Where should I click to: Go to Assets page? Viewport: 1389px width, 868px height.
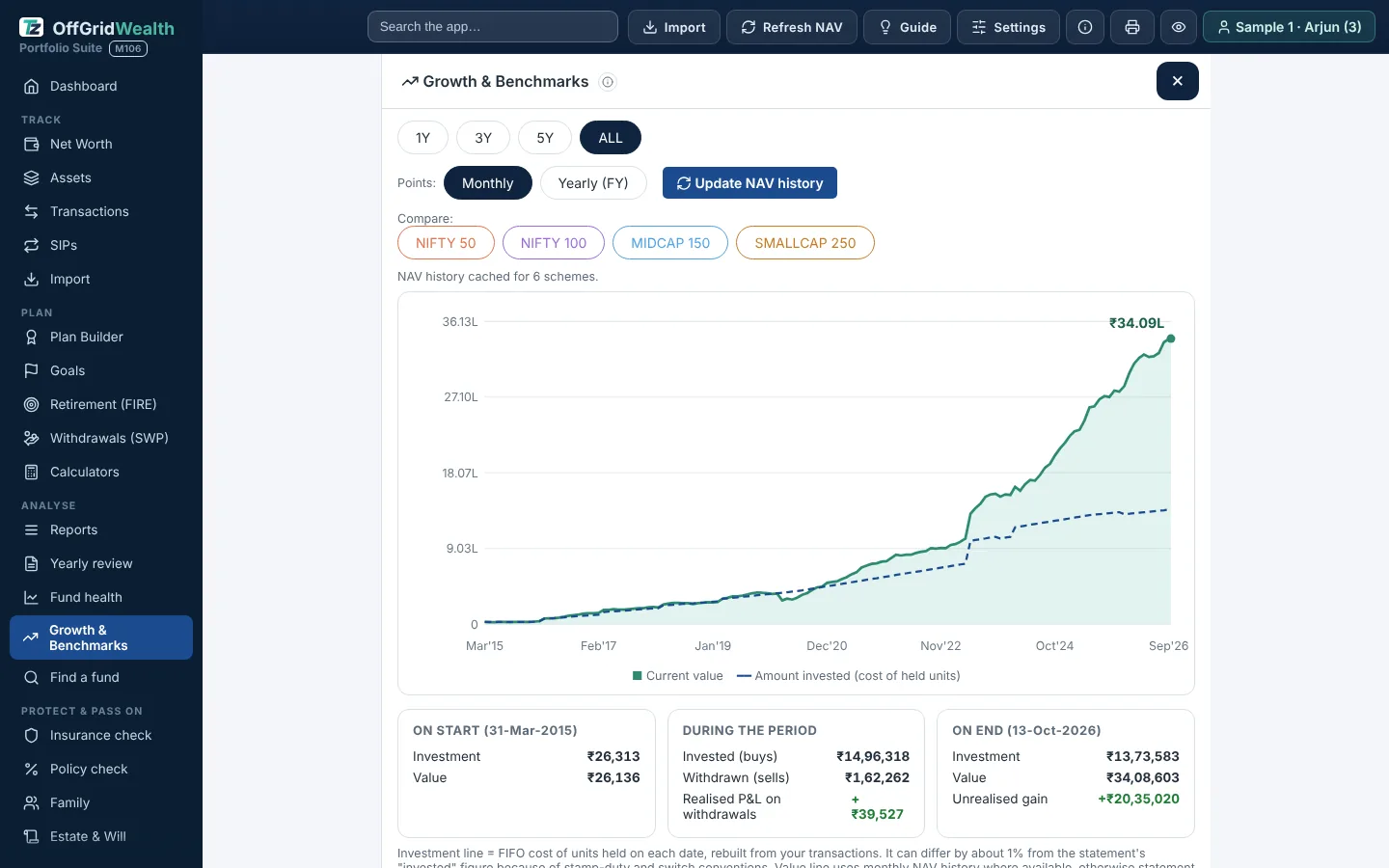point(101,177)
